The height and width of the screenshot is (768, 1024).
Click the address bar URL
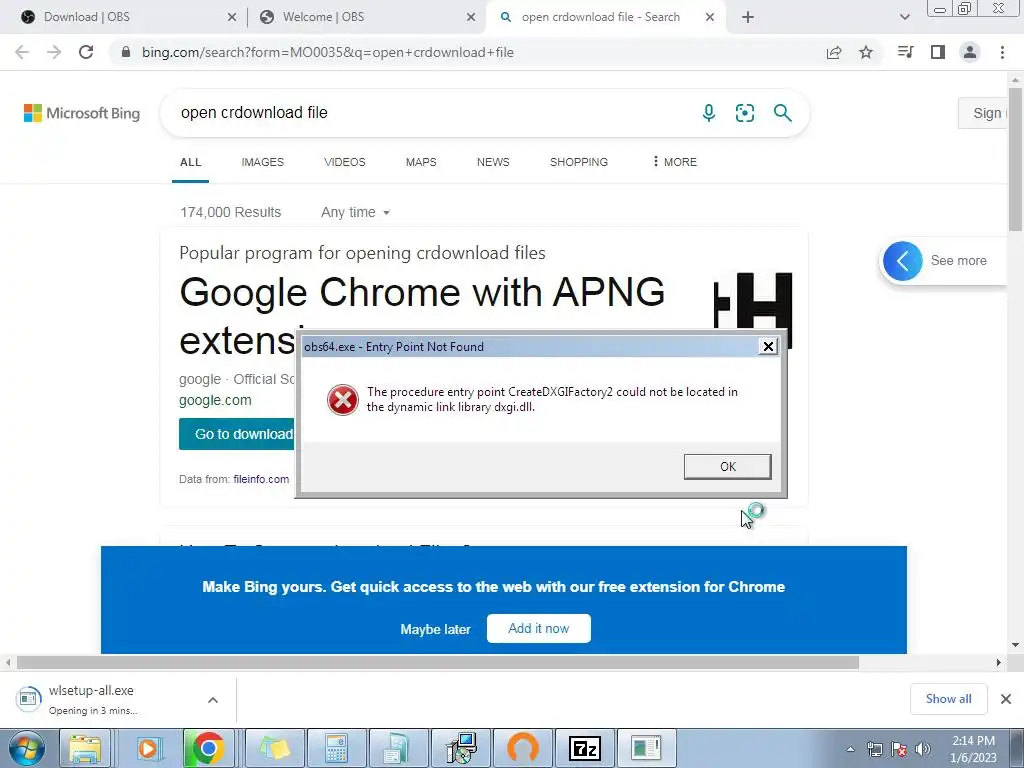click(x=328, y=52)
